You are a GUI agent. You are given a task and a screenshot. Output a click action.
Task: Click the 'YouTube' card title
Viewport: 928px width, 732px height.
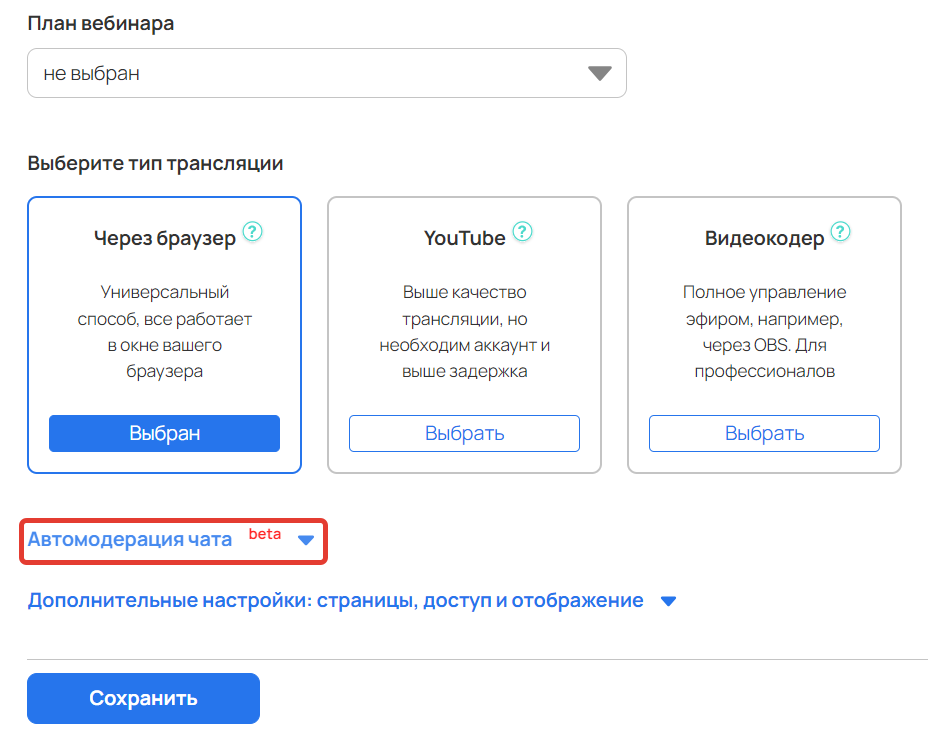[x=465, y=238]
